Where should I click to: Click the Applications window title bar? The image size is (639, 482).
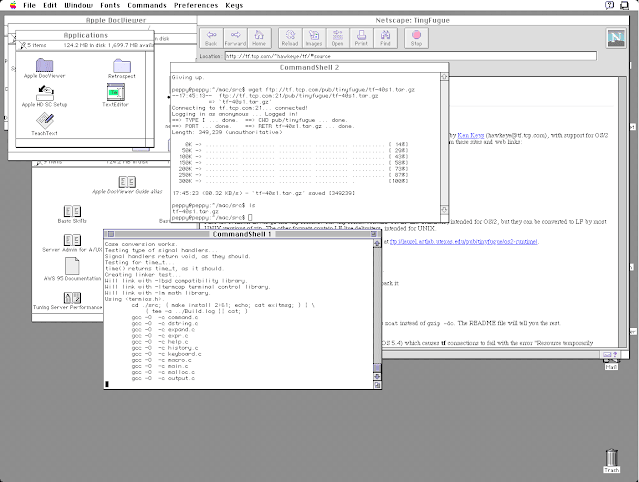tap(85, 35)
